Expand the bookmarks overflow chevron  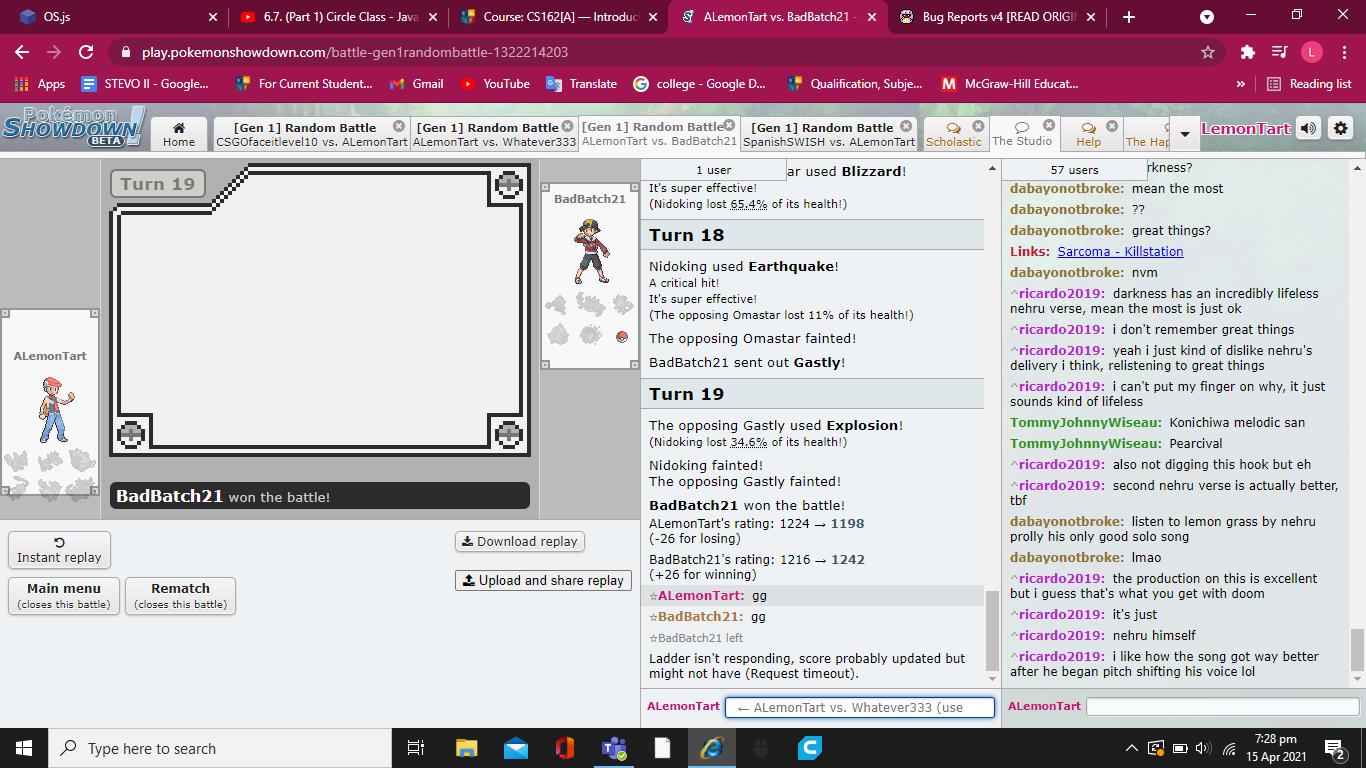pyautogui.click(x=1241, y=84)
